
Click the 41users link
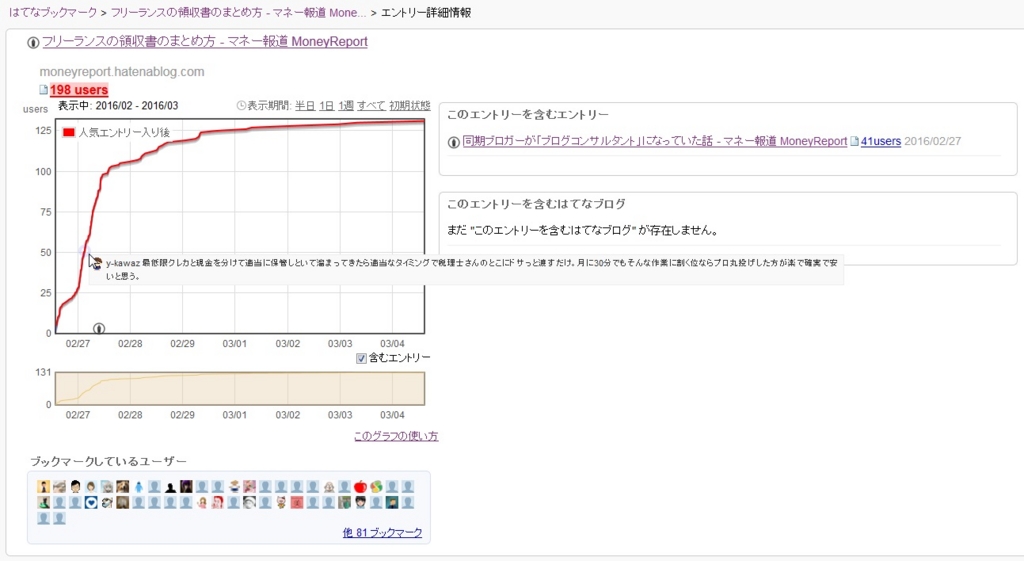(x=880, y=141)
